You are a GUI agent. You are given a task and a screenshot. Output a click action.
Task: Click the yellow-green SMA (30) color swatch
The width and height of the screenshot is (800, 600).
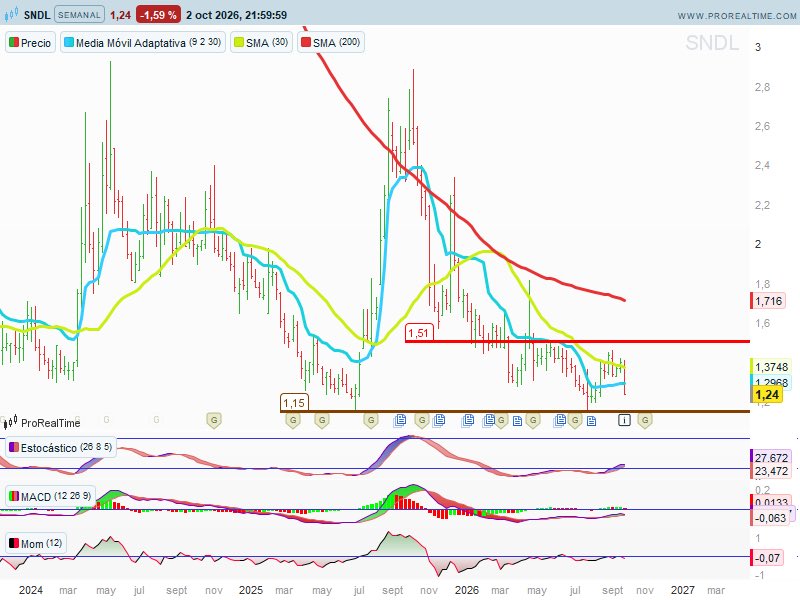pyautogui.click(x=239, y=42)
